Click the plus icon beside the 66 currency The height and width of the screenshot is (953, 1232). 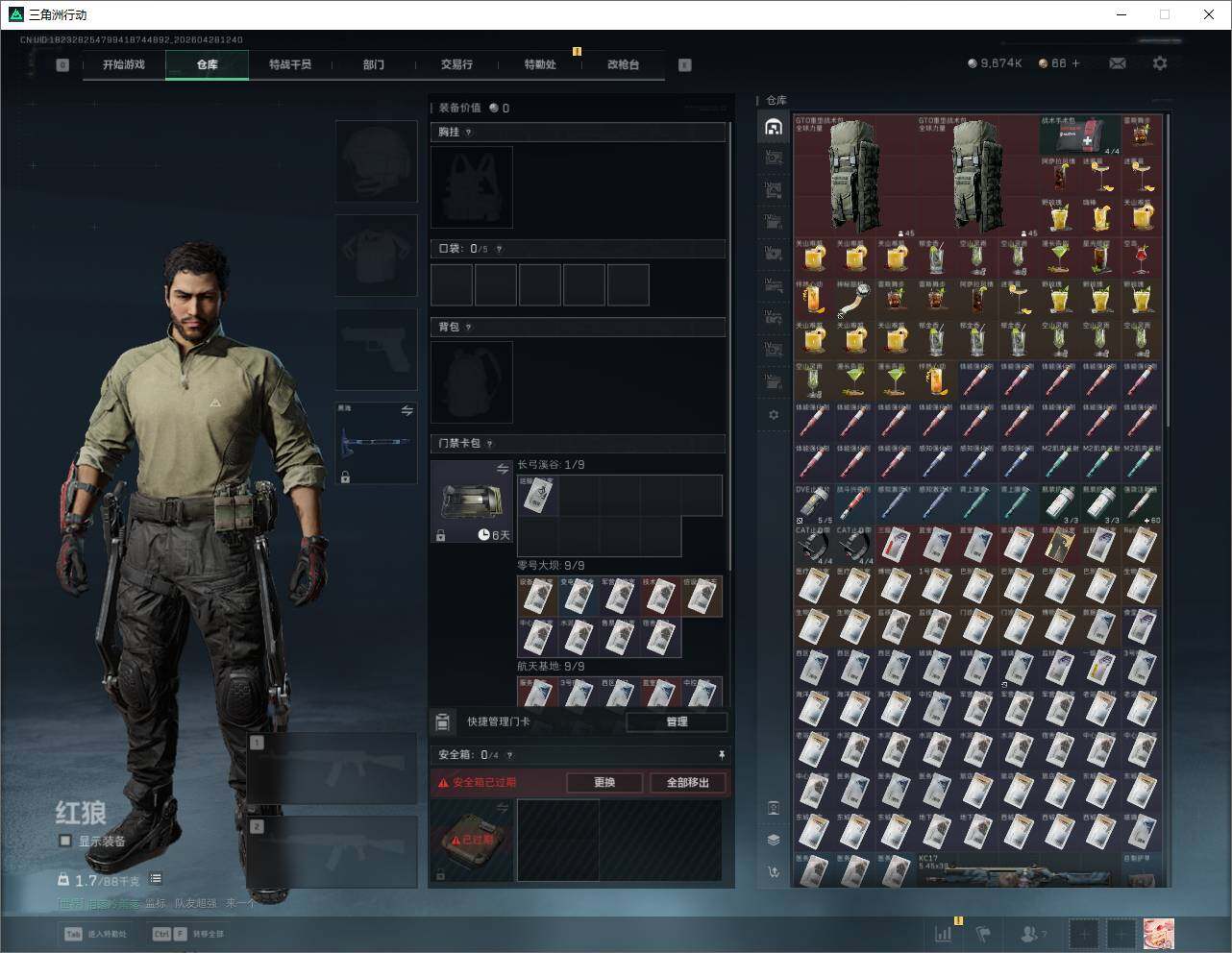click(x=1075, y=63)
